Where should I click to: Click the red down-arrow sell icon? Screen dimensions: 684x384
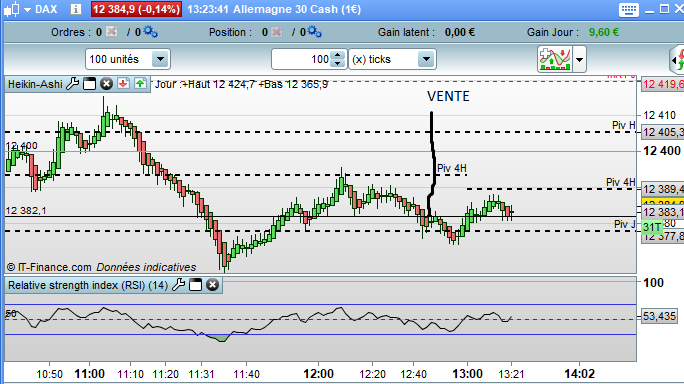(x=123, y=83)
